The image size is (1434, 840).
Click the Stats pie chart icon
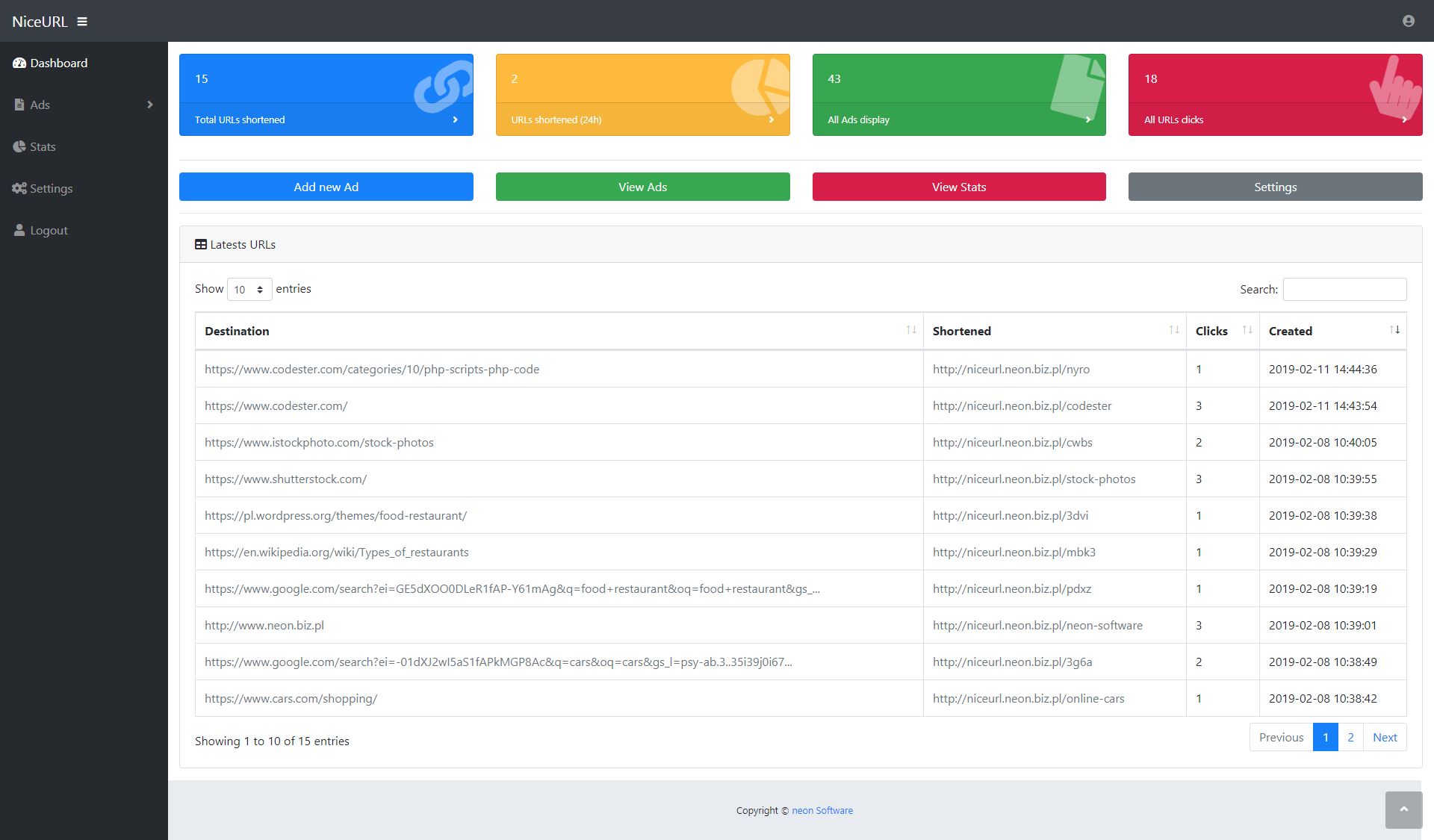tap(19, 147)
